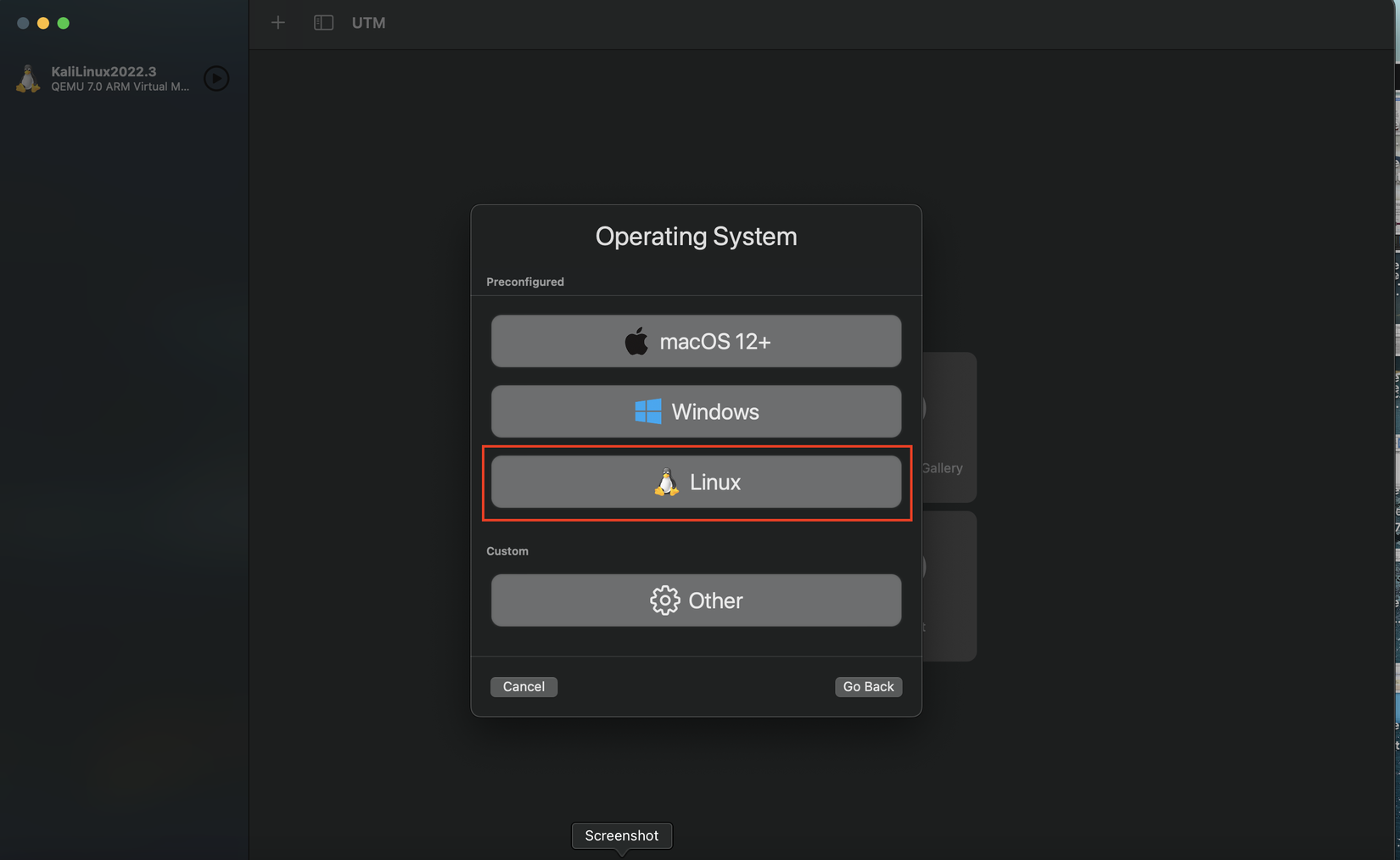Go Back to the previous wizard step
The image size is (1400, 860).
(868, 687)
